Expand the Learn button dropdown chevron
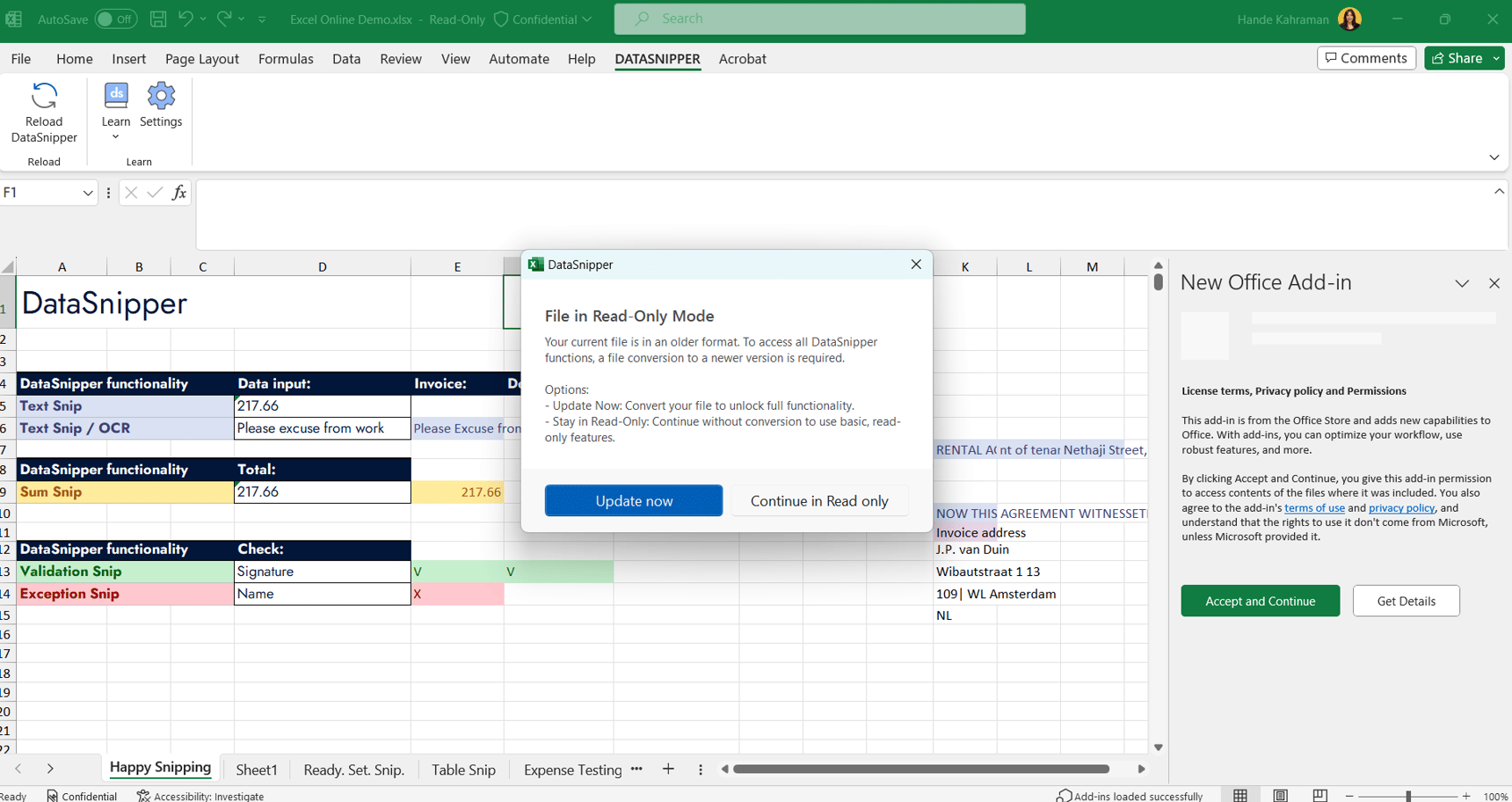The width and height of the screenshot is (1512, 802). tap(115, 136)
